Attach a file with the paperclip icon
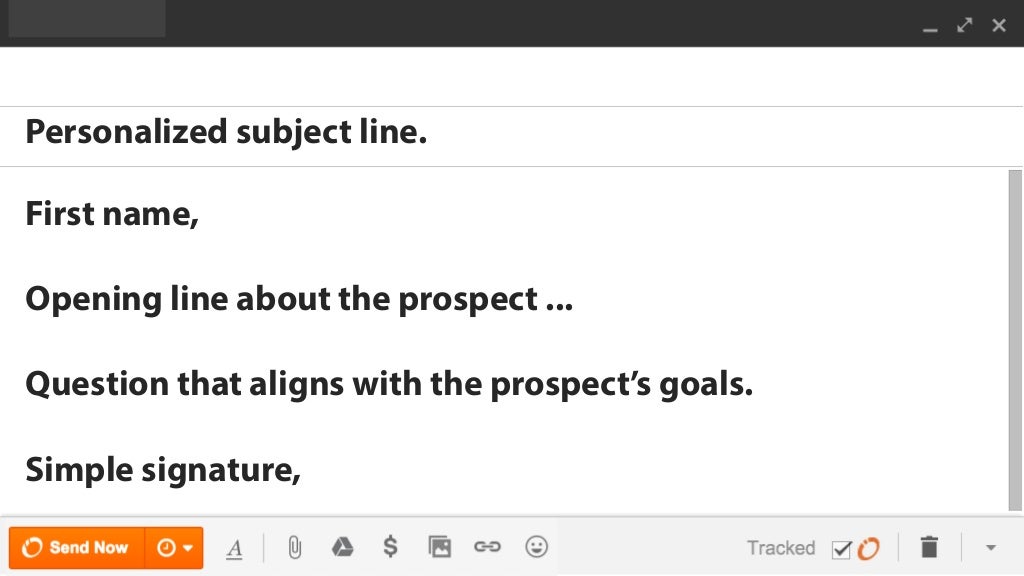Viewport: 1024px width, 576px height. (x=295, y=547)
